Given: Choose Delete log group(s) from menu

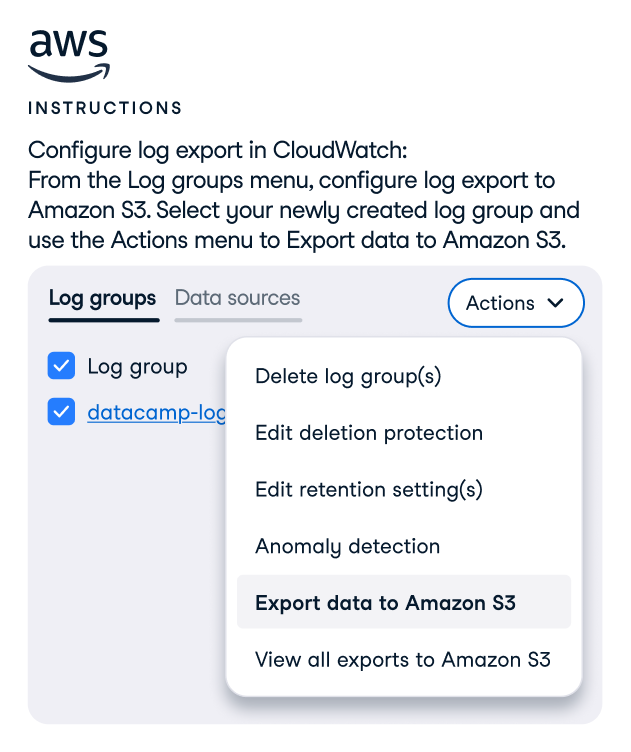Looking at the screenshot, I should pyautogui.click(x=348, y=376).
